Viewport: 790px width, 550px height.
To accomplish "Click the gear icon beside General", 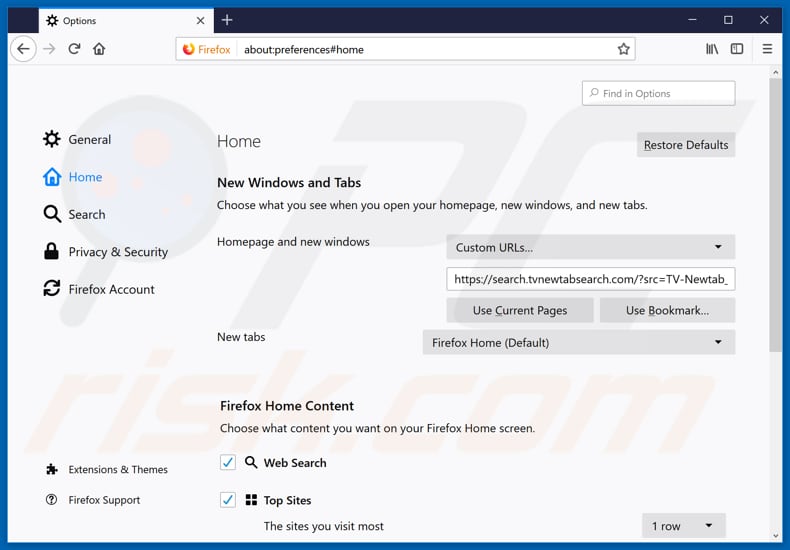I will (x=51, y=139).
